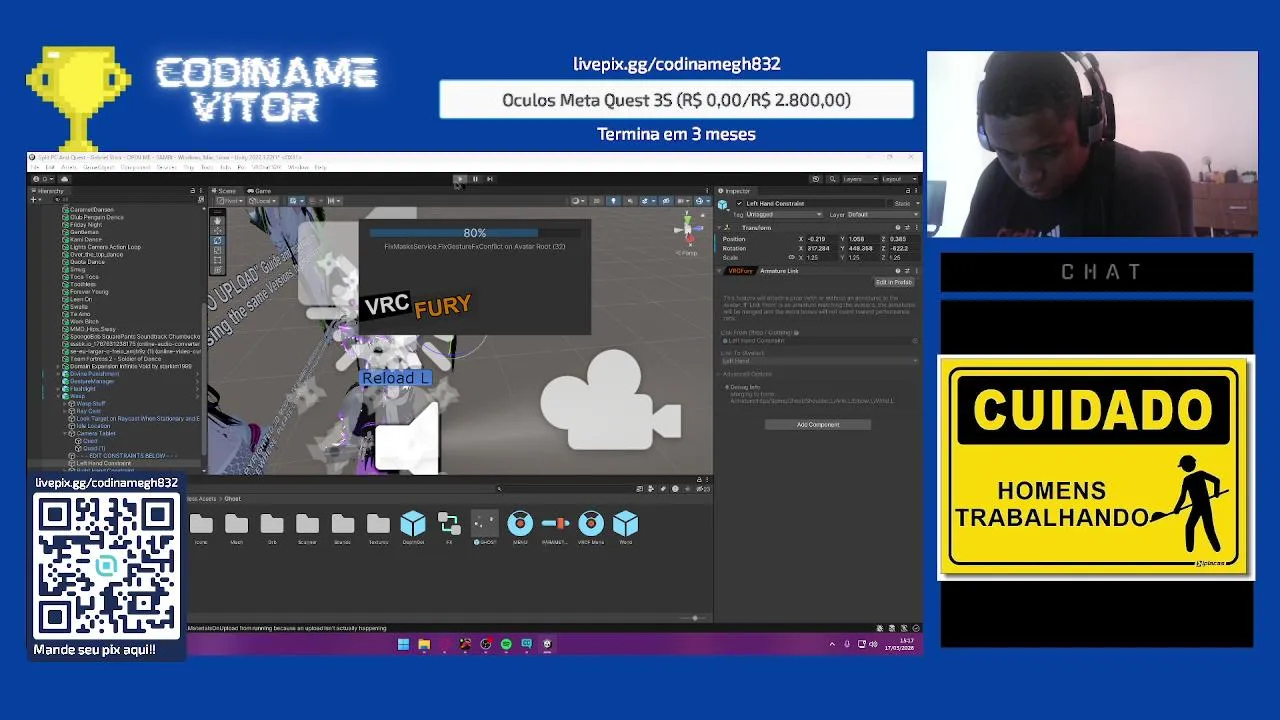The height and width of the screenshot is (720, 1280).
Task: Select the Inspector tab
Action: (736, 190)
